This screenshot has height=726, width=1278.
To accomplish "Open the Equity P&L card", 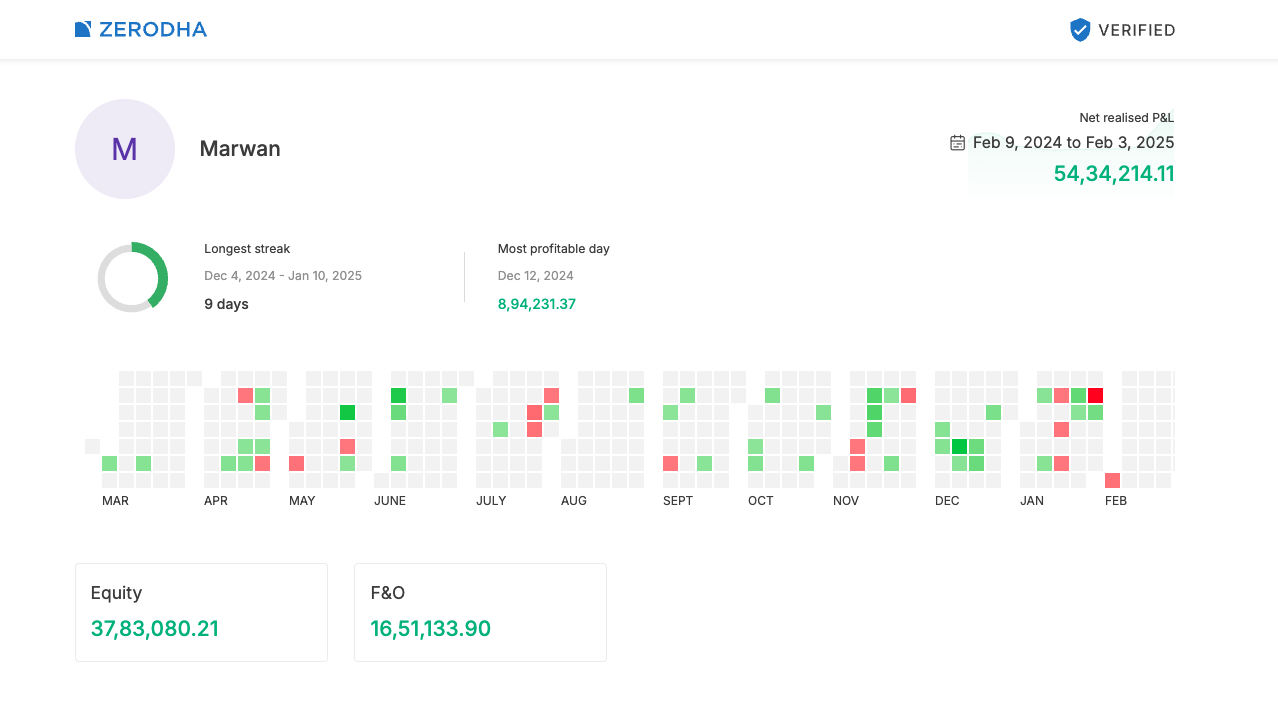I will tap(201, 612).
